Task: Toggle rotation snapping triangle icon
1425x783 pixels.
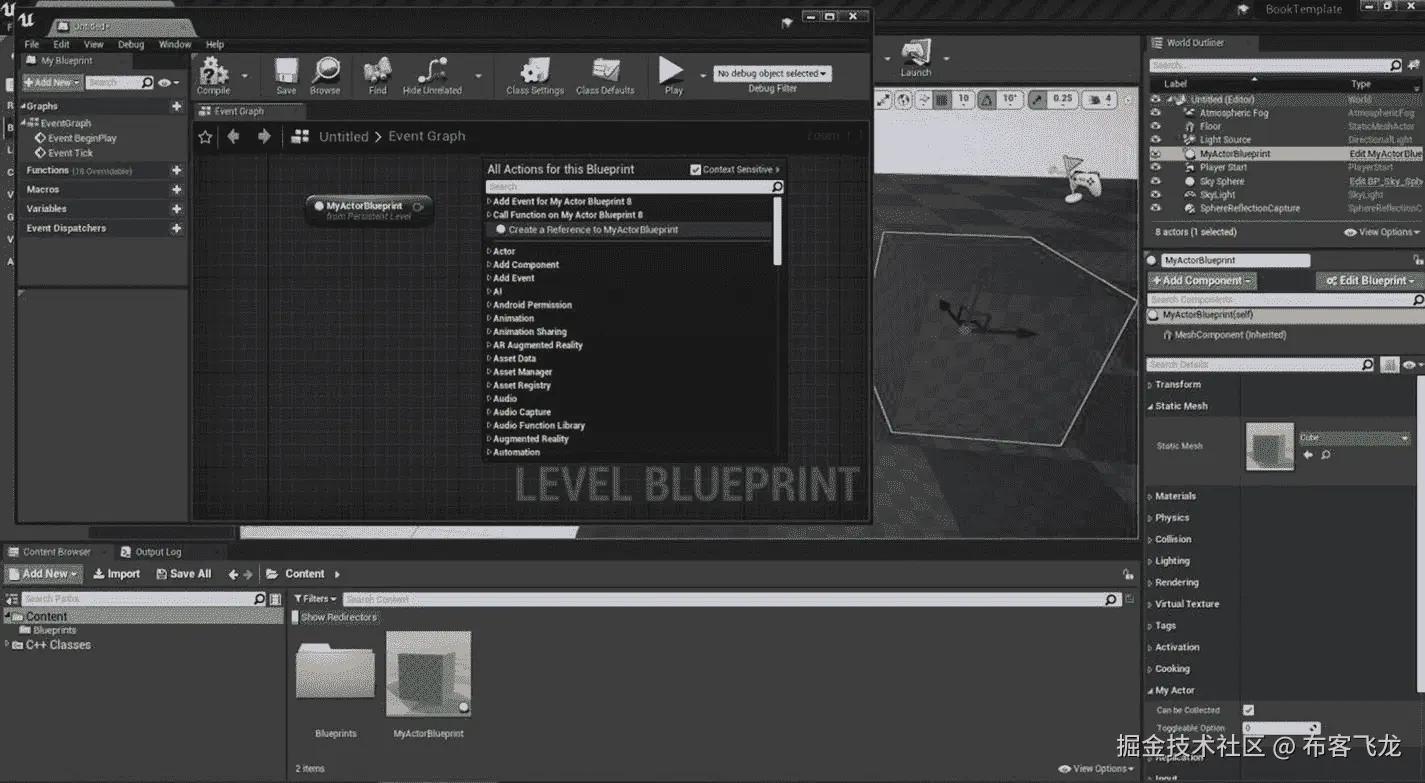Action: [986, 100]
